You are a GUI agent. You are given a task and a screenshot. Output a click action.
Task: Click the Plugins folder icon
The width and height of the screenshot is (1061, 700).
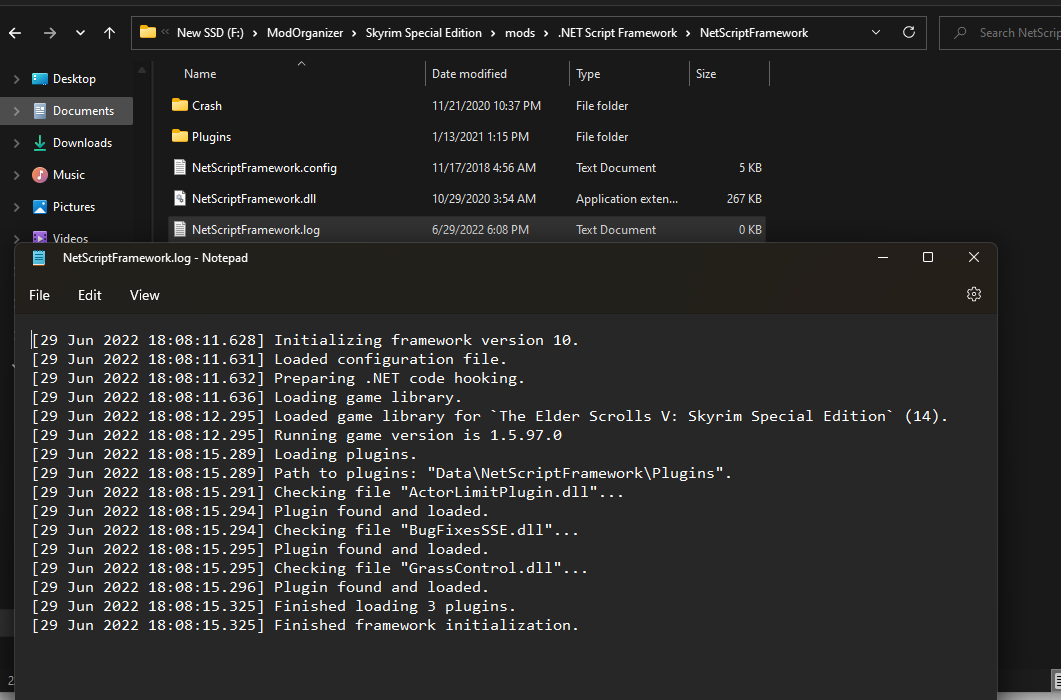point(179,136)
